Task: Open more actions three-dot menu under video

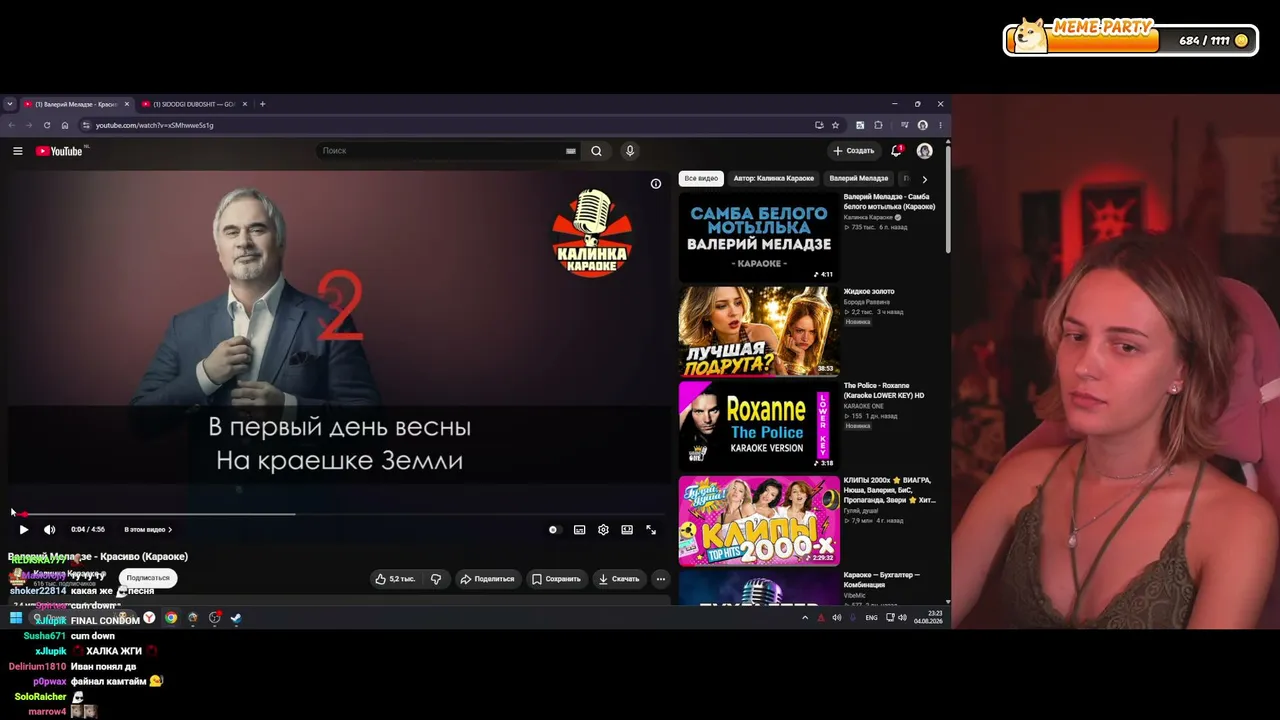Action: (660, 579)
